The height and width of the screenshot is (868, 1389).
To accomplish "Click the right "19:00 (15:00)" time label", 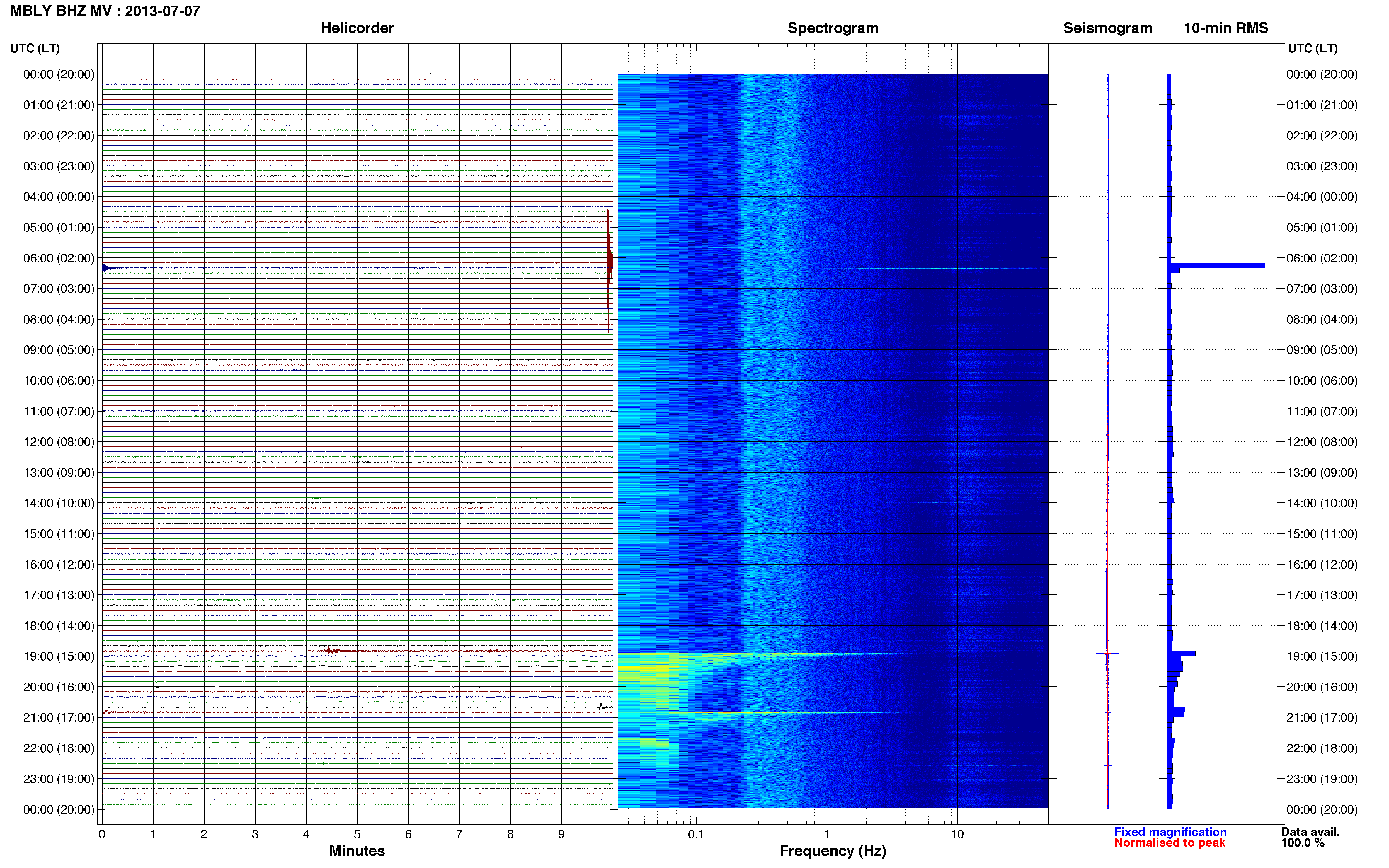I will coord(1322,656).
